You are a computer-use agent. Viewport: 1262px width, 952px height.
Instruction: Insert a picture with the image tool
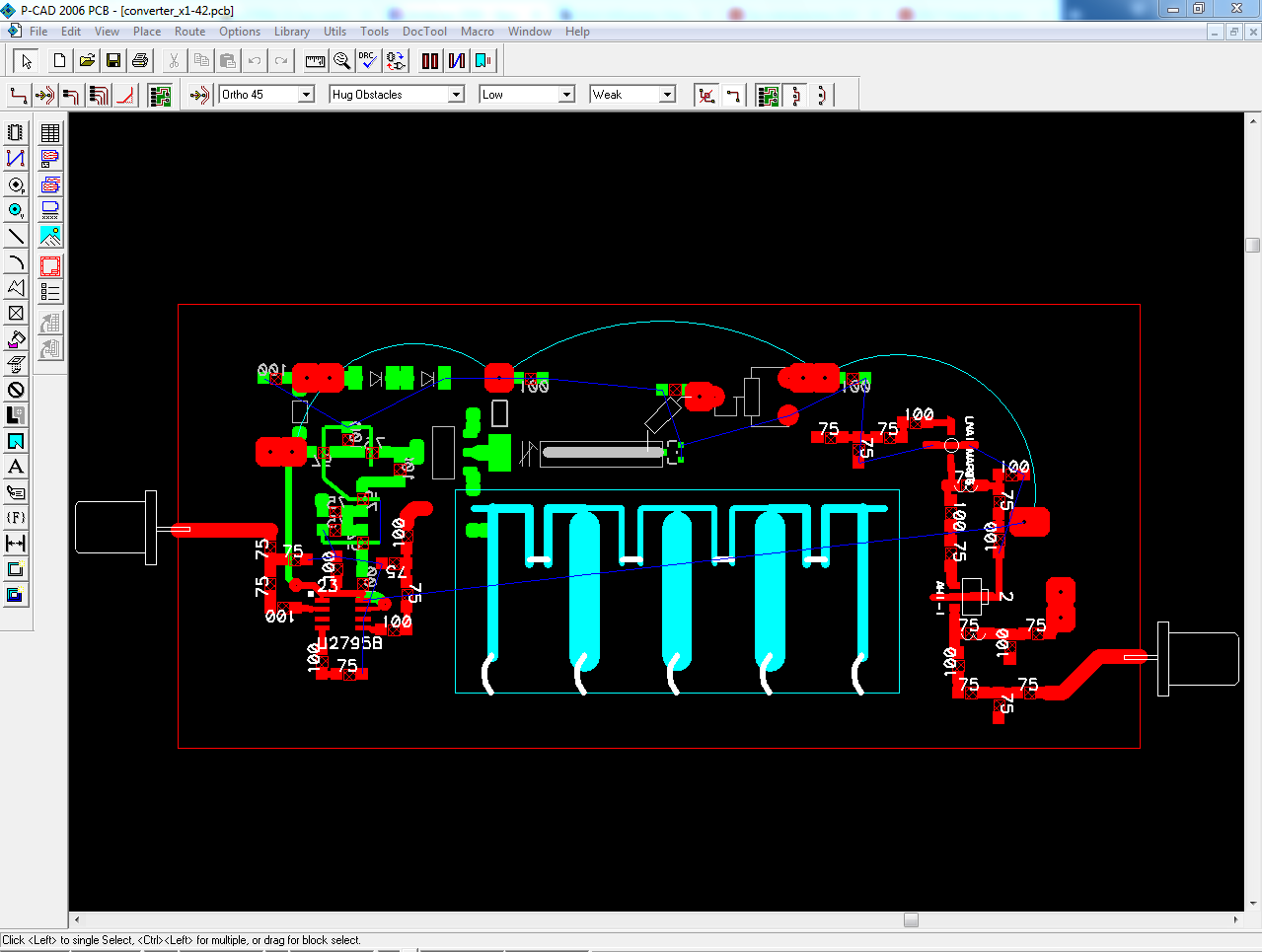(x=50, y=236)
